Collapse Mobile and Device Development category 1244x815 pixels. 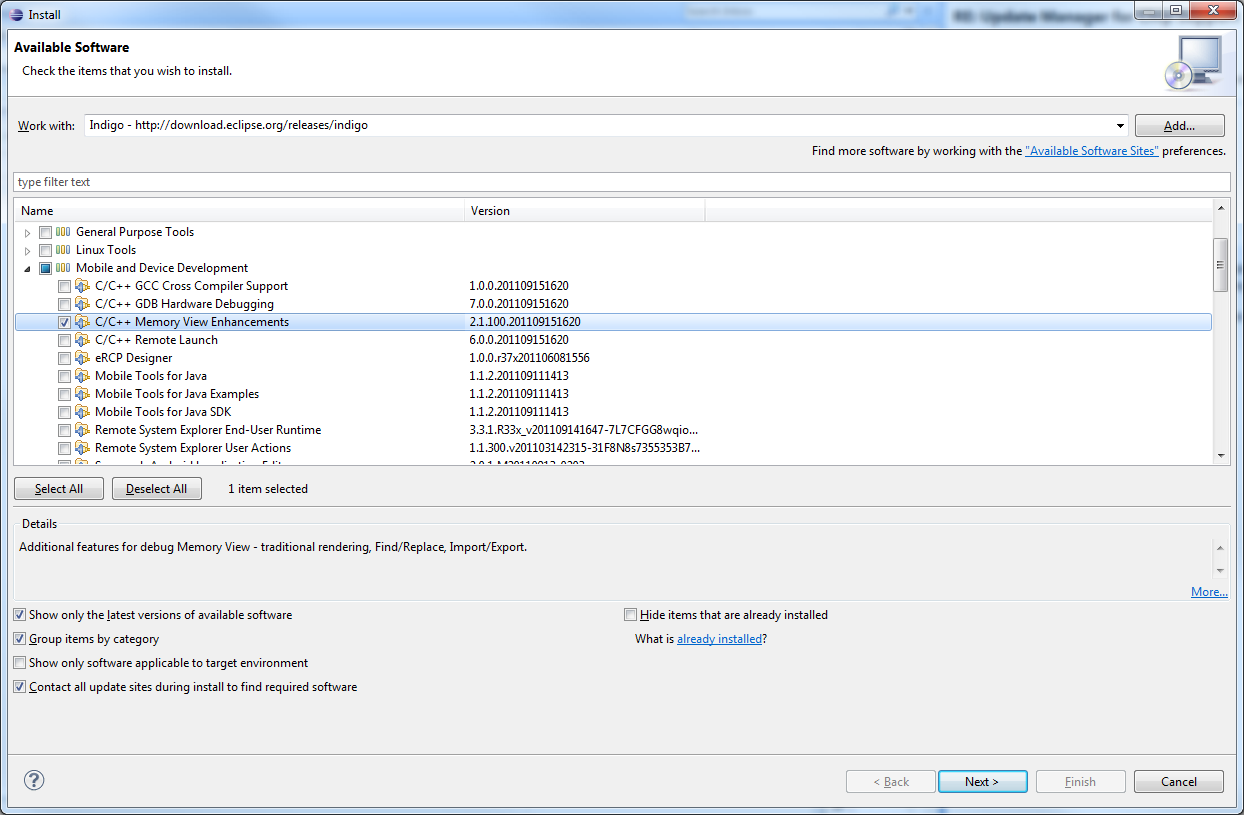tap(28, 268)
